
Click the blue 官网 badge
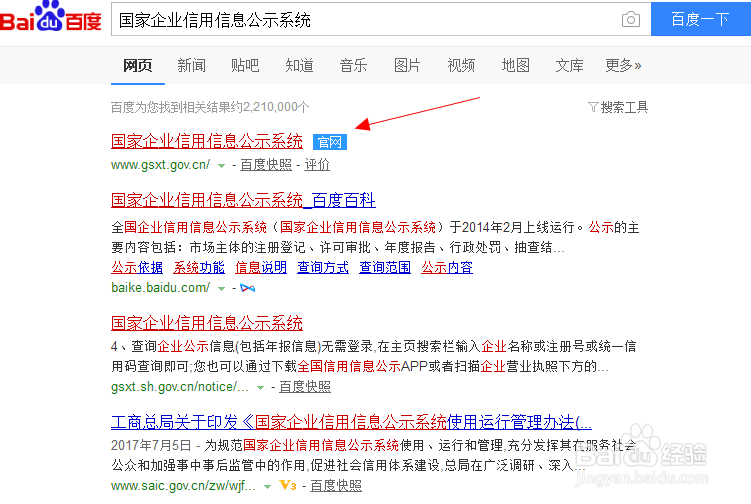click(x=330, y=142)
